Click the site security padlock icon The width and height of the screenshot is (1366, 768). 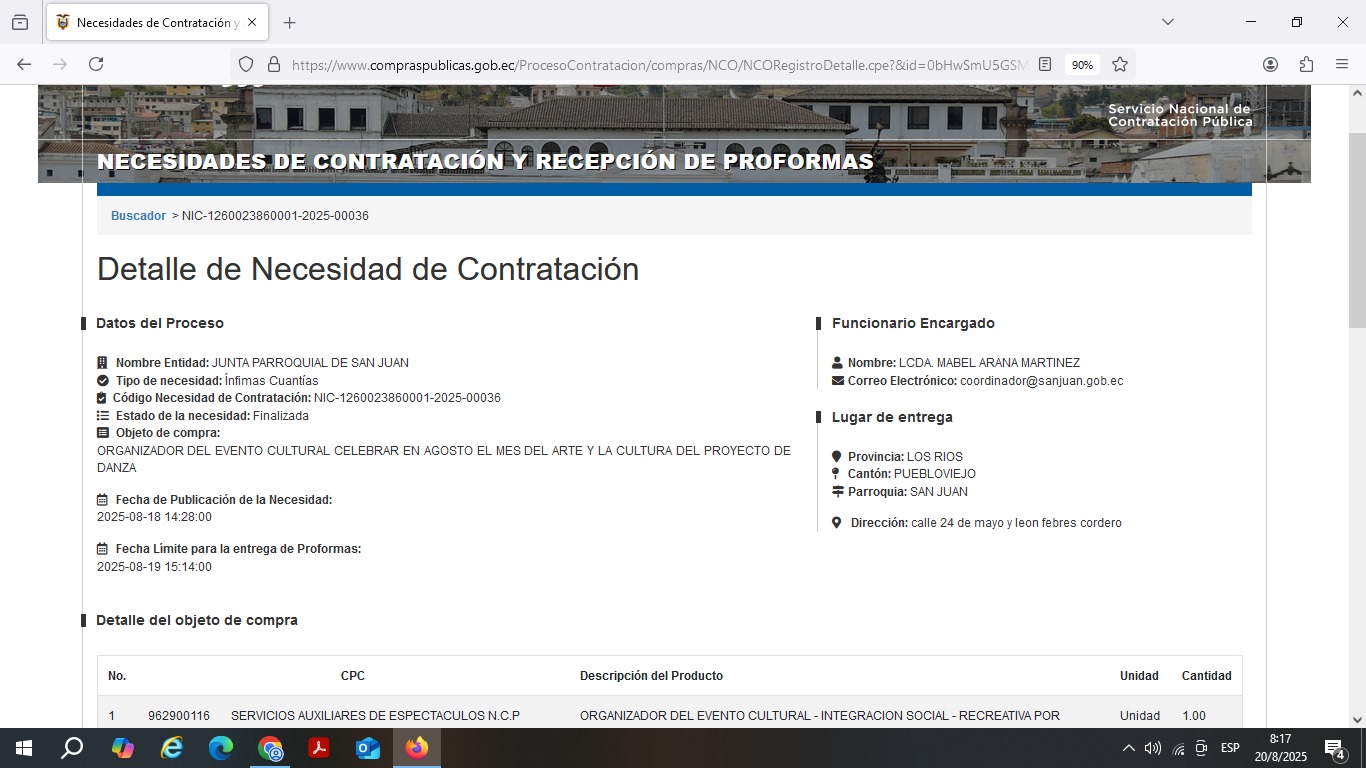pos(273,64)
